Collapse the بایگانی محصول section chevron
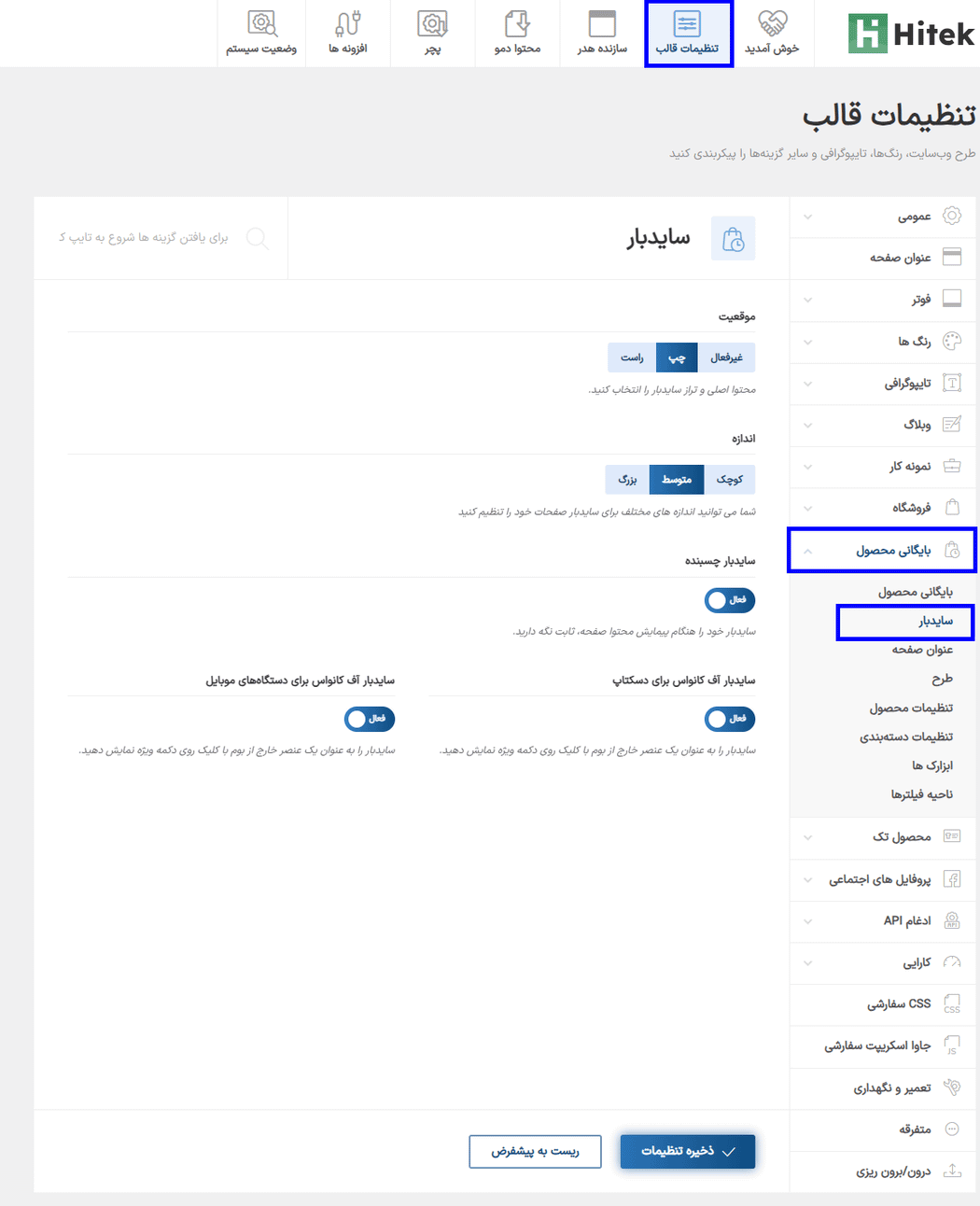The height and width of the screenshot is (1206, 980). click(808, 551)
